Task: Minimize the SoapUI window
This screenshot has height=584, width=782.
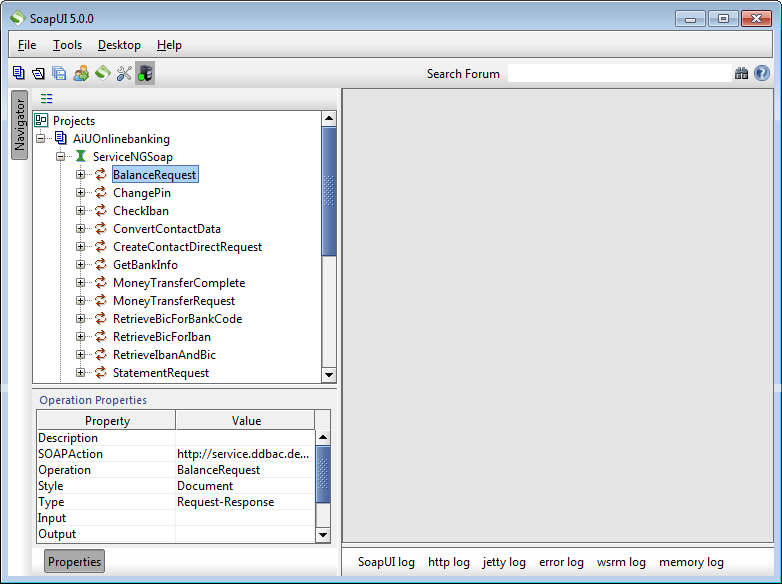Action: click(x=690, y=18)
